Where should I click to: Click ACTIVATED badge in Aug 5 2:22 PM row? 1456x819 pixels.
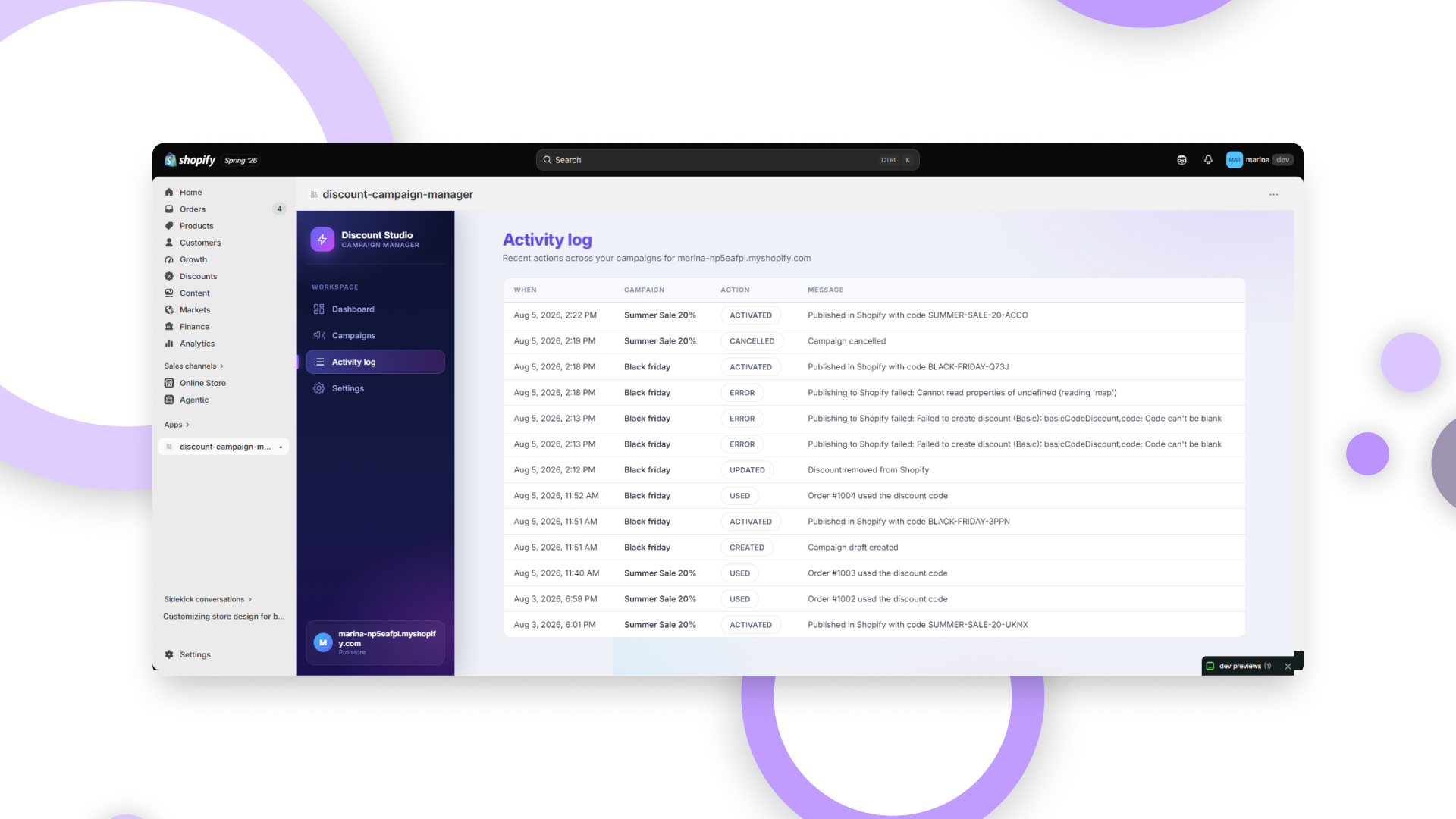(x=751, y=315)
